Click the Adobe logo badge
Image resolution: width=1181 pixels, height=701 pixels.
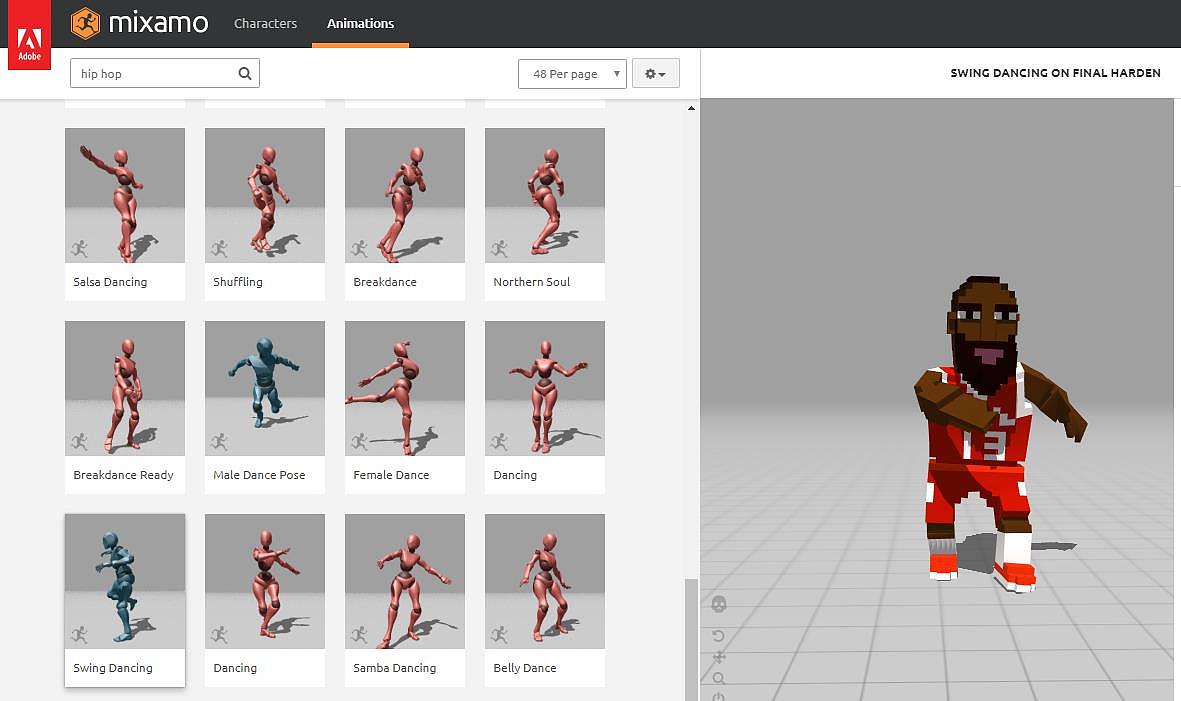pos(29,35)
